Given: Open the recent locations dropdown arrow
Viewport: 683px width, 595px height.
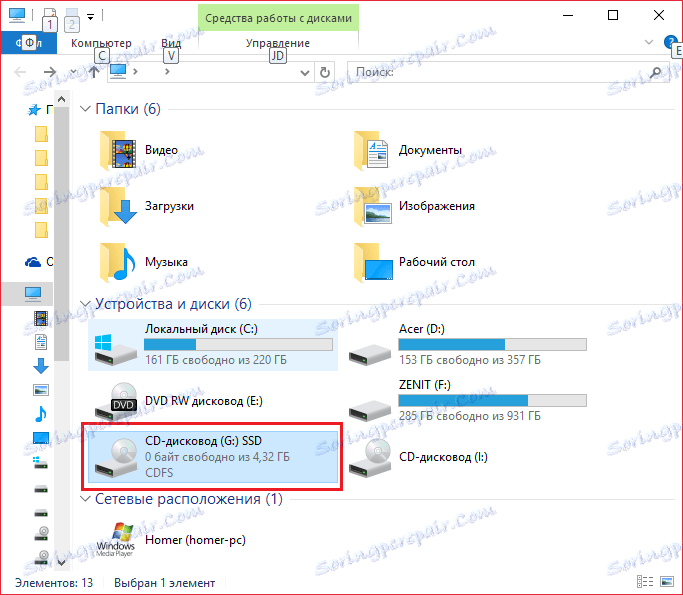Looking at the screenshot, I should (73, 72).
